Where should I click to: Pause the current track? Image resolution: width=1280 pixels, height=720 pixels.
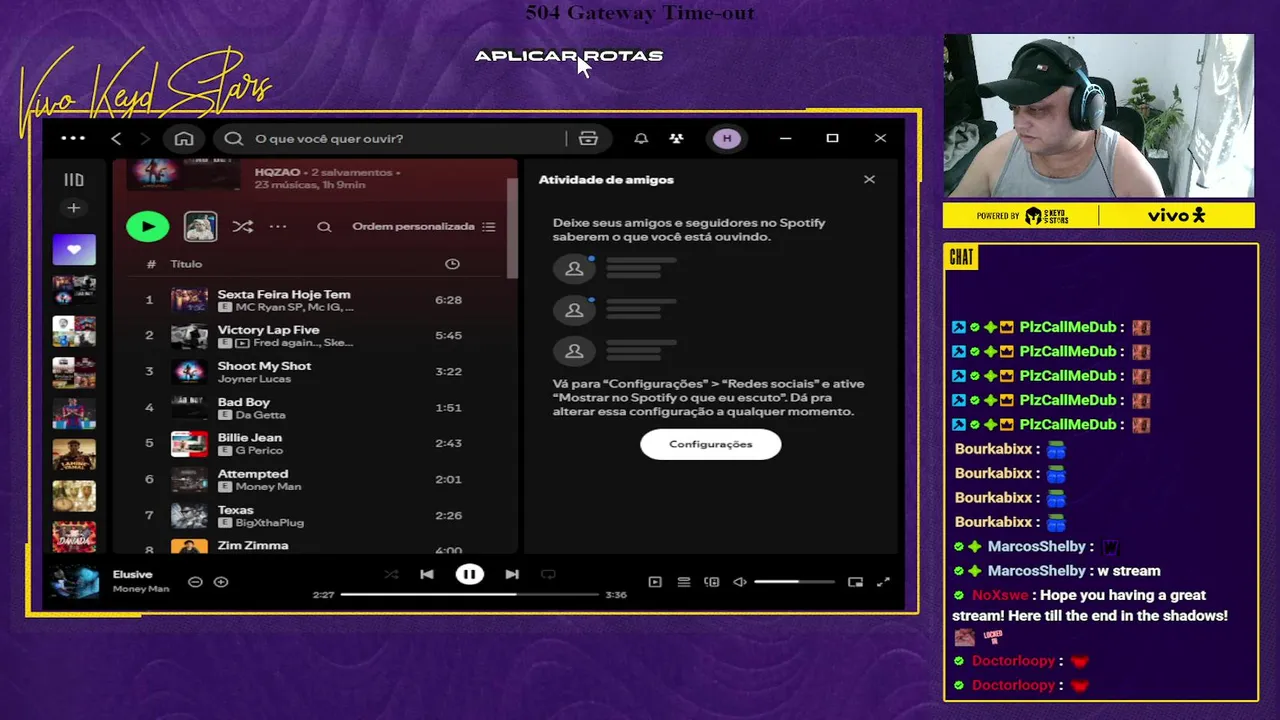click(x=469, y=575)
